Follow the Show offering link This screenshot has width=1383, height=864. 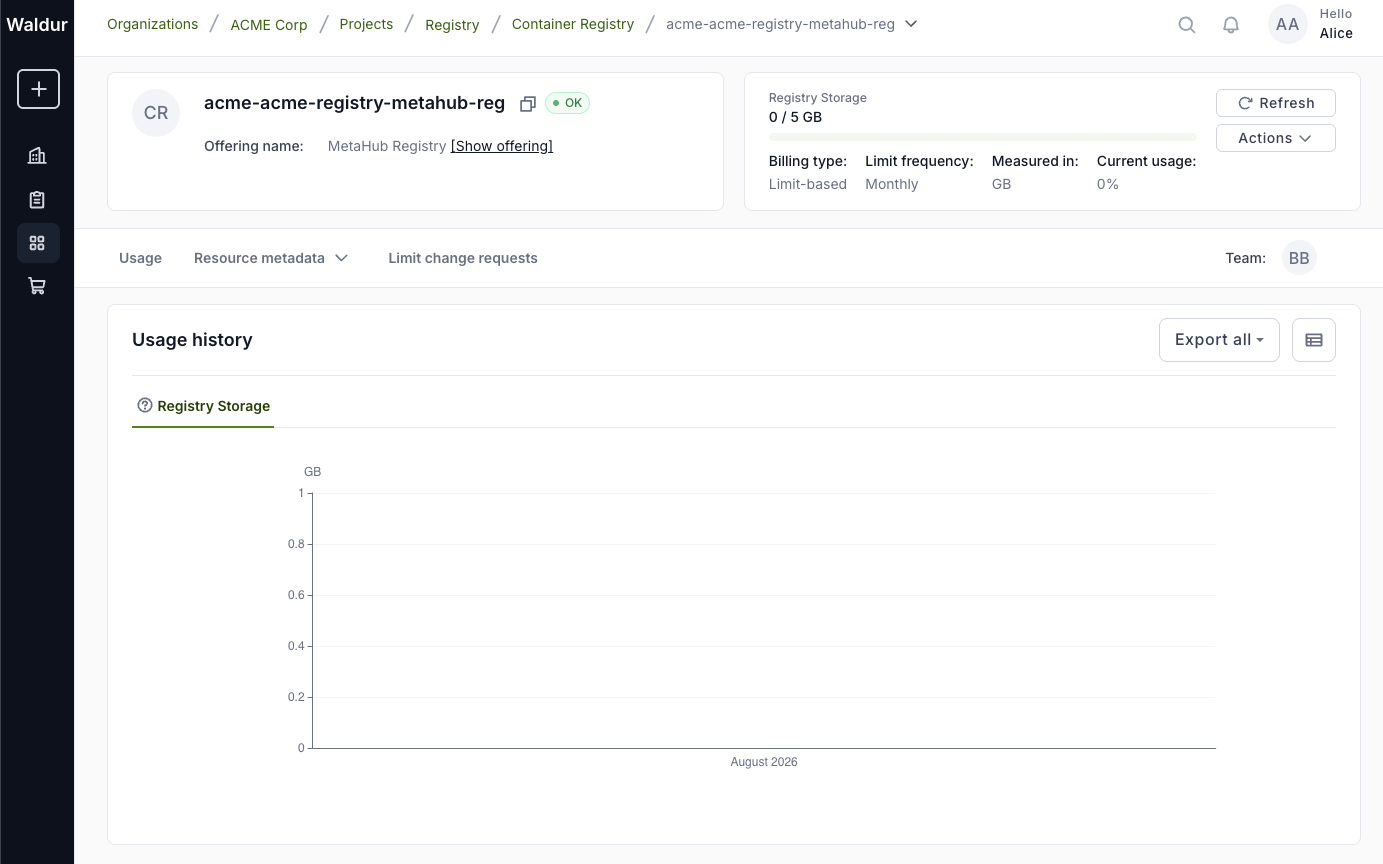[x=502, y=146]
